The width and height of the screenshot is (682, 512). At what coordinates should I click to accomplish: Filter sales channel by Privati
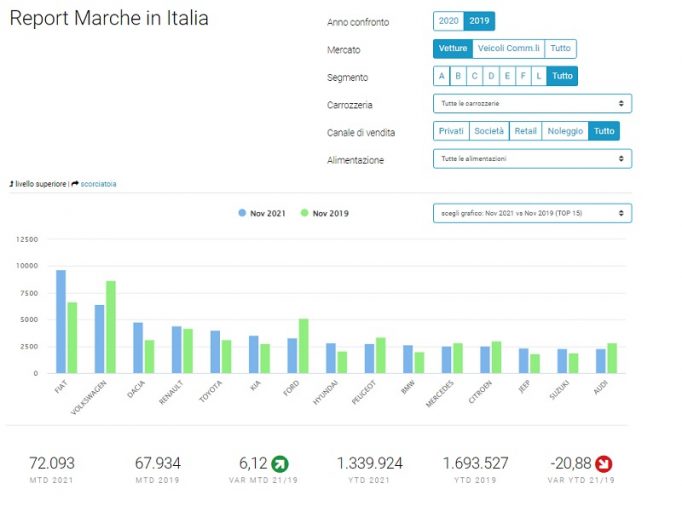(x=451, y=131)
